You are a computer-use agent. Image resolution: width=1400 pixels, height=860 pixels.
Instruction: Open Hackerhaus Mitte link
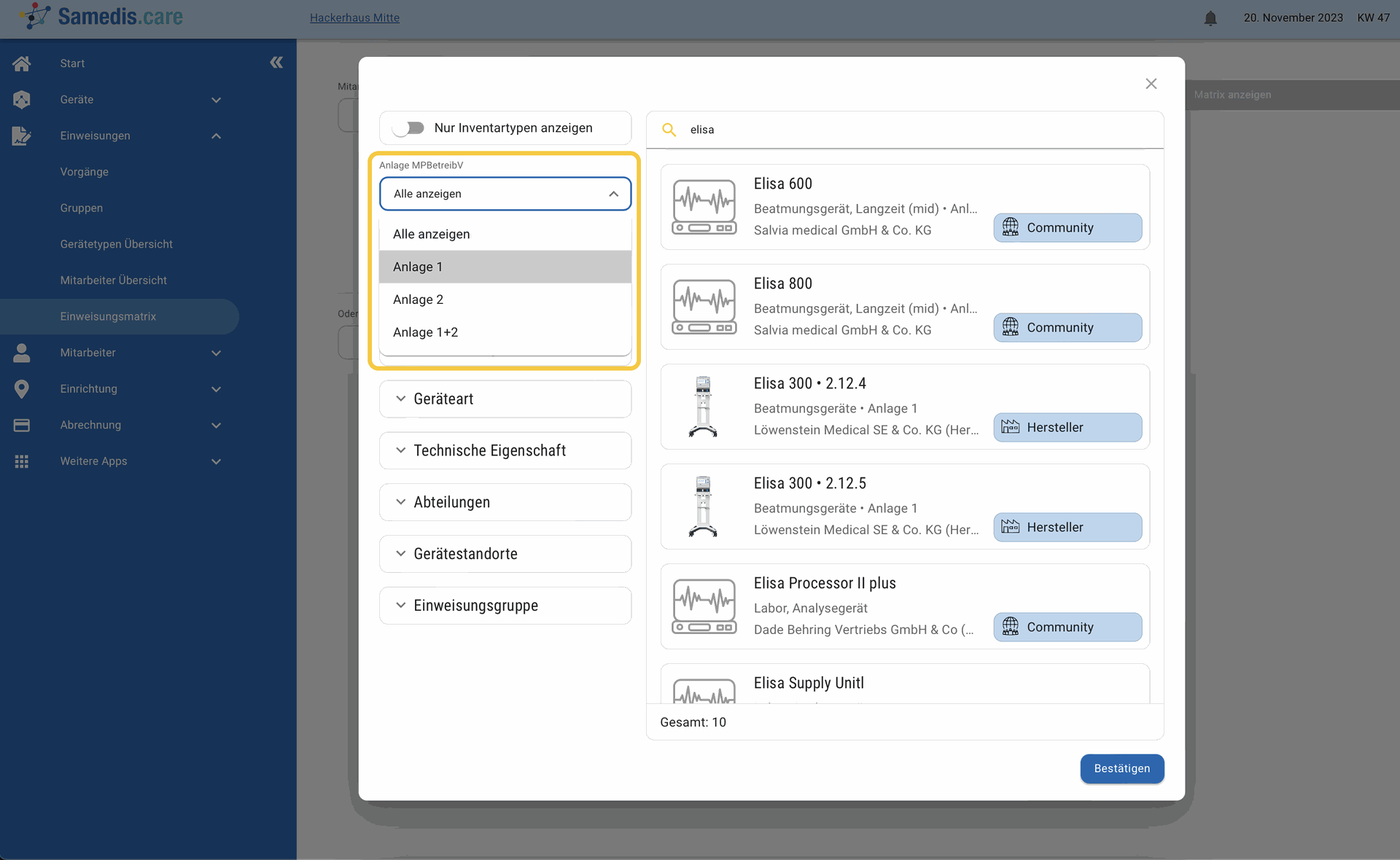click(x=354, y=17)
